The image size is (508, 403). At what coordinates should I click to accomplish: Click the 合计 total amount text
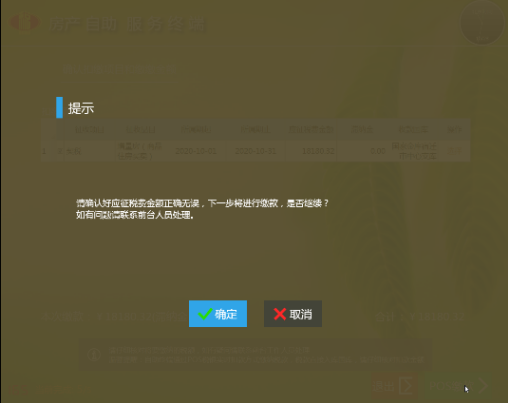click(x=420, y=317)
